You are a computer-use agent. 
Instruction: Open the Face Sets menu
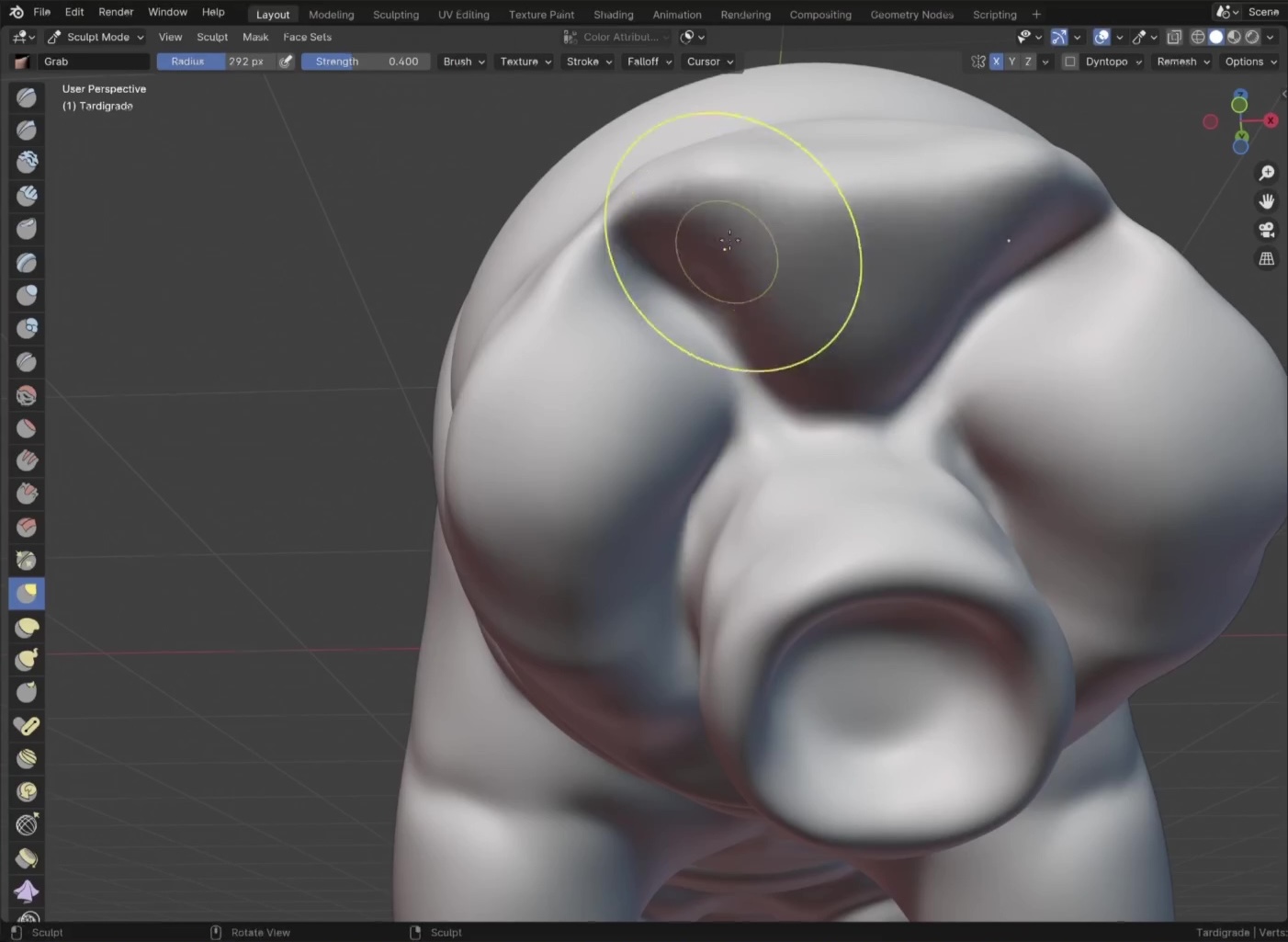click(x=307, y=37)
